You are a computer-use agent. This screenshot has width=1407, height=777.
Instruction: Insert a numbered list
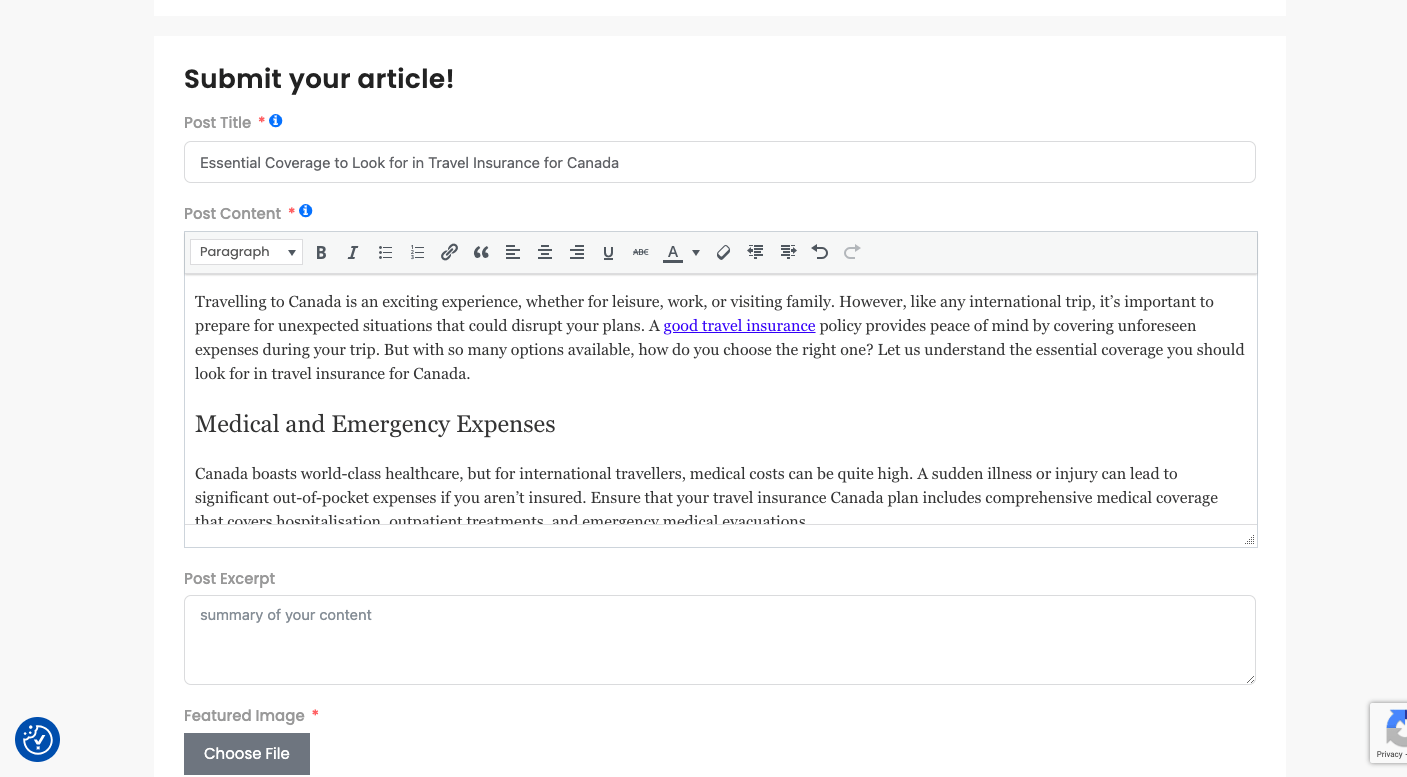click(417, 252)
